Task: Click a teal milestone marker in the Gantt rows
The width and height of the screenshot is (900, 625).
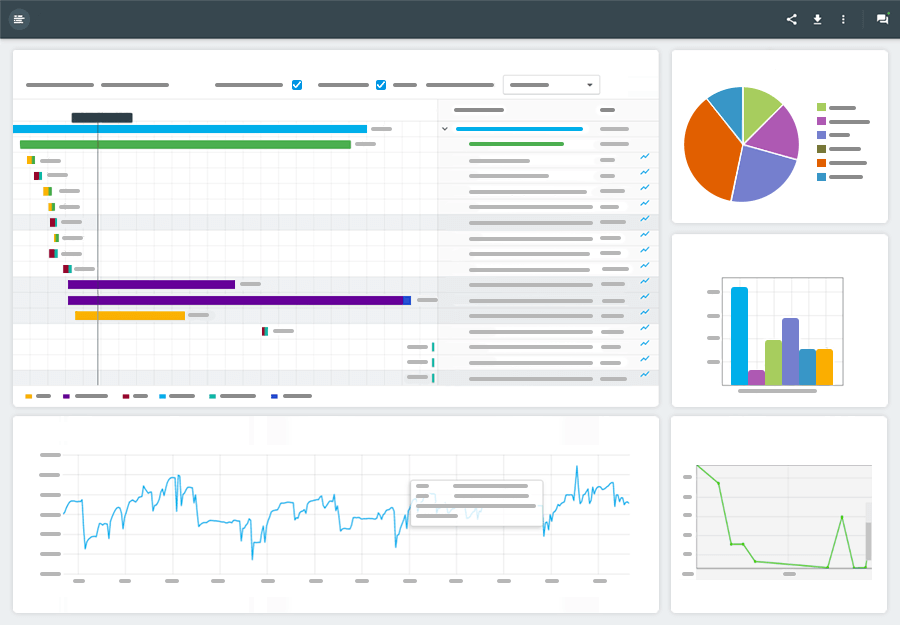Action: [x=433, y=345]
